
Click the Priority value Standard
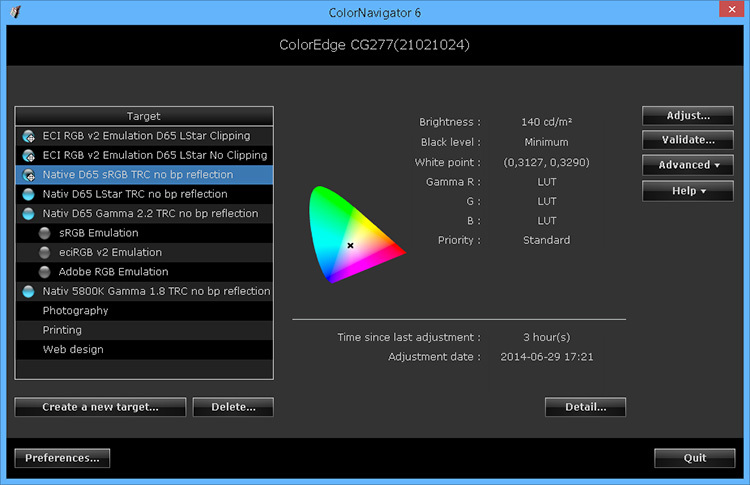point(546,240)
